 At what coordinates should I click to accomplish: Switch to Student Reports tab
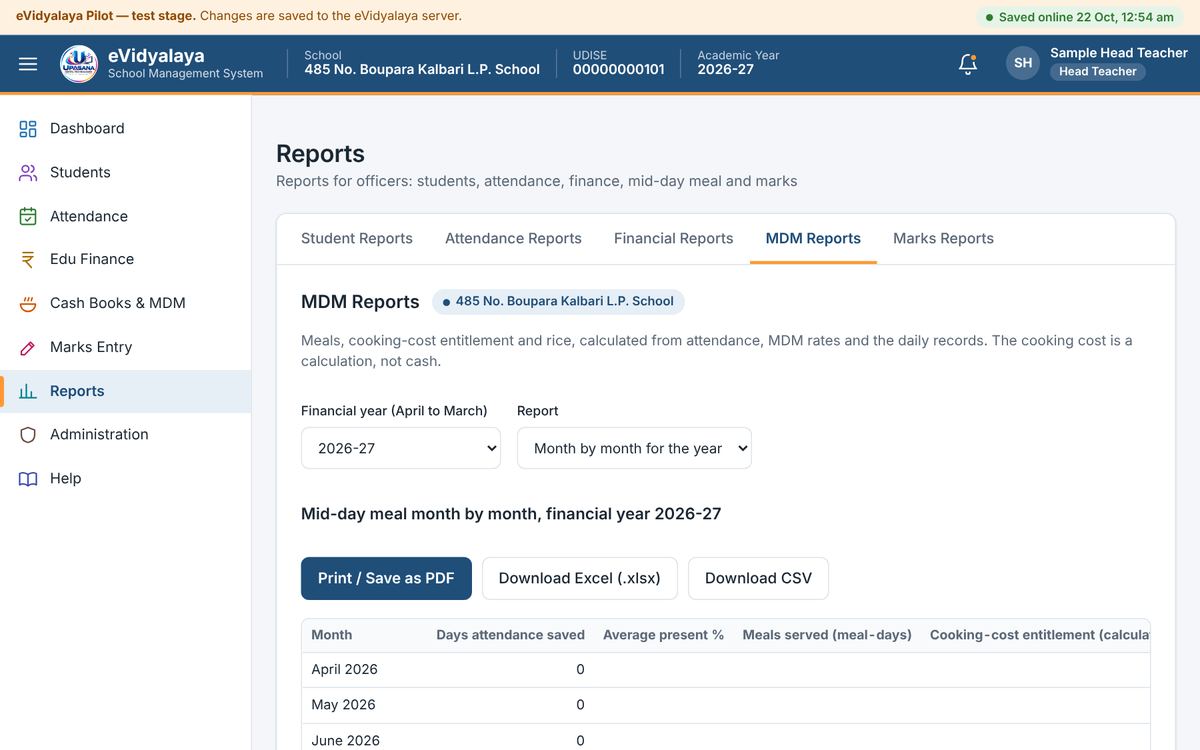tap(357, 238)
